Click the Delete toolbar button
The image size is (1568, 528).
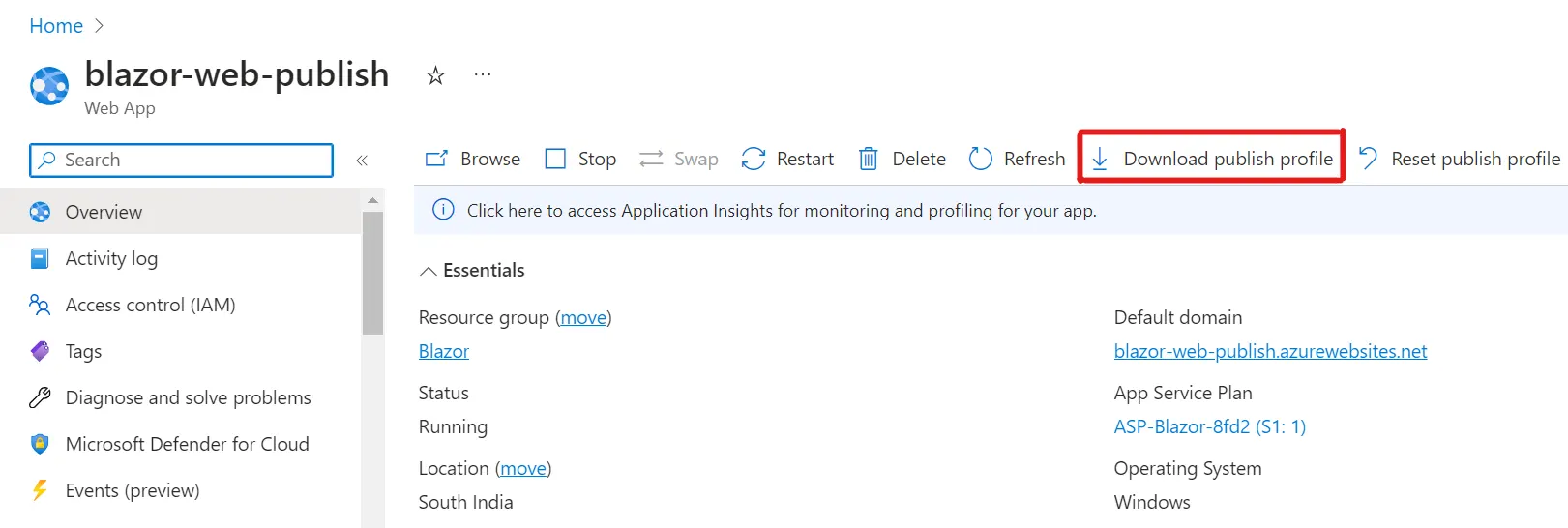pyautogui.click(x=902, y=159)
